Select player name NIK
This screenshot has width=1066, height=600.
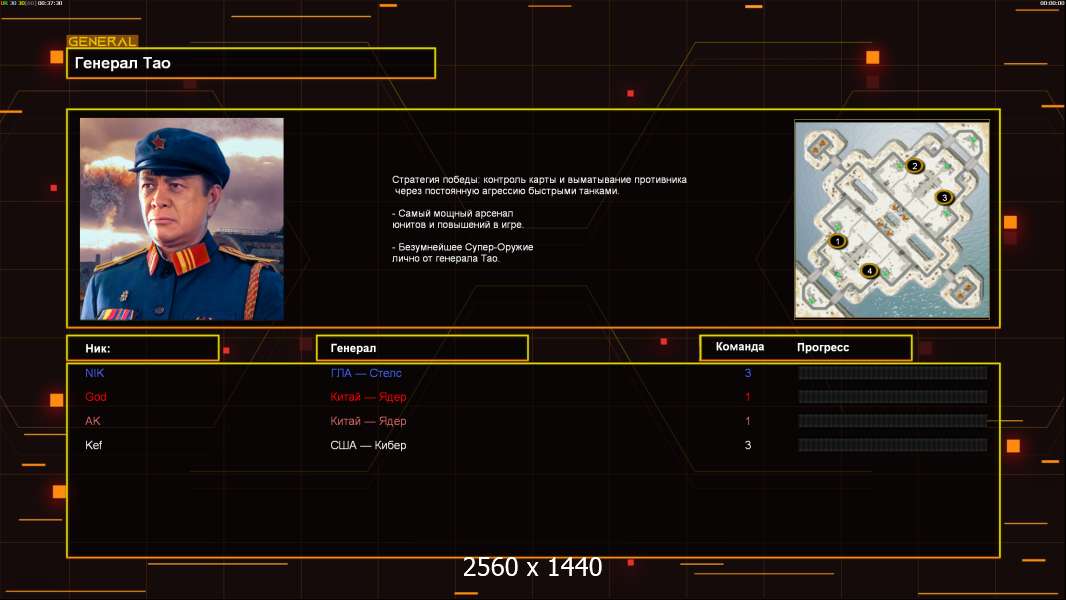coord(94,373)
